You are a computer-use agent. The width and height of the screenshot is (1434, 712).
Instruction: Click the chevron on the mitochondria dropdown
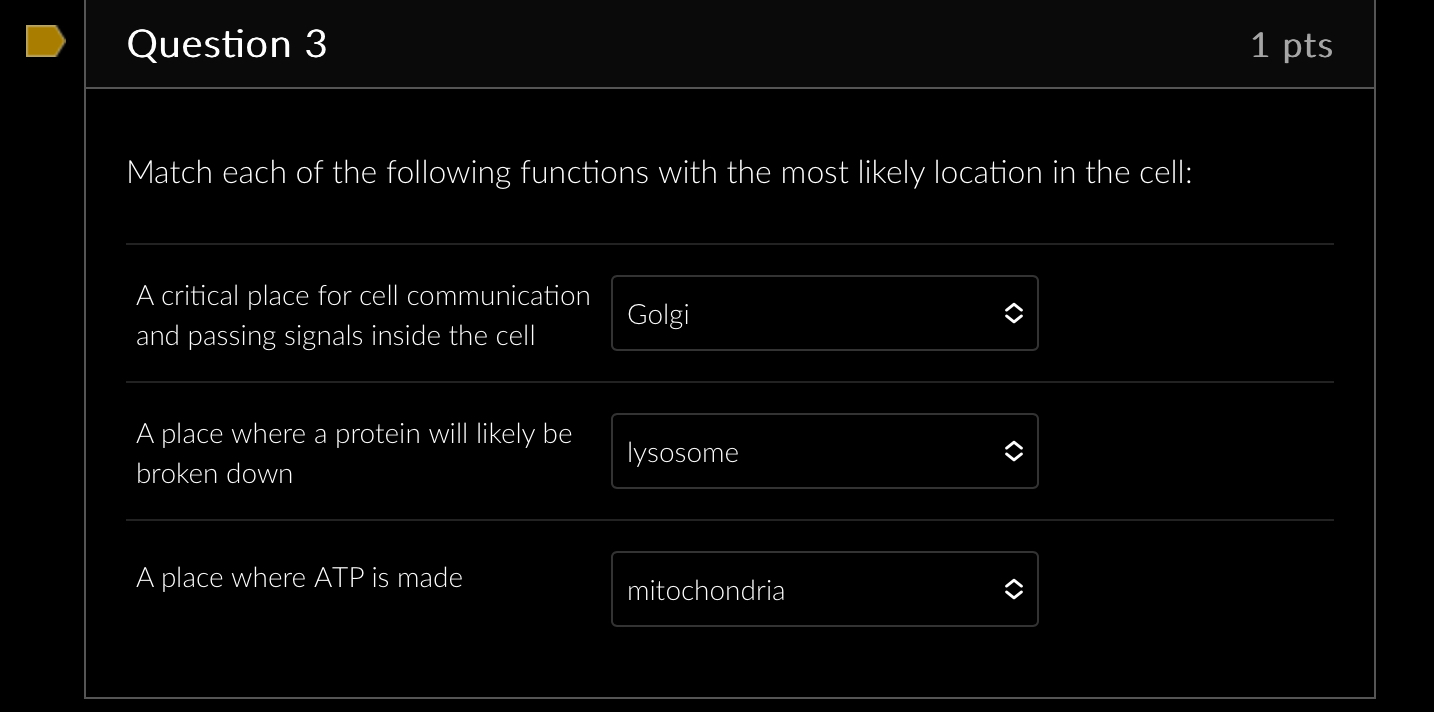1013,589
